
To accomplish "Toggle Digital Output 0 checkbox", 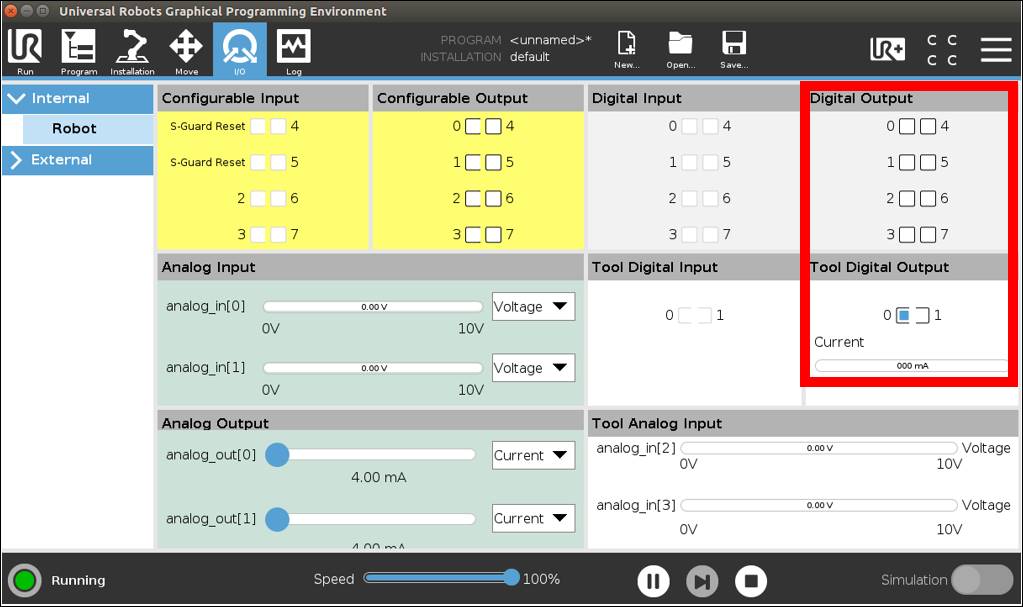I will (907, 126).
